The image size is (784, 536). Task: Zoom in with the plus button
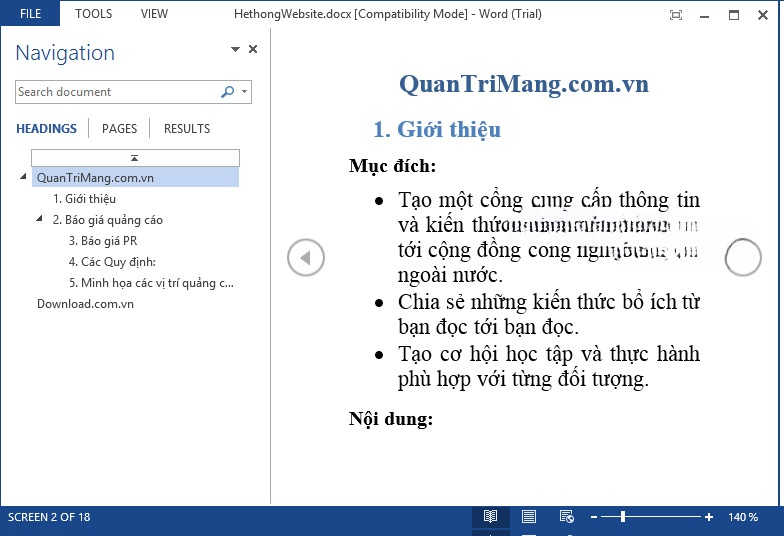point(709,517)
